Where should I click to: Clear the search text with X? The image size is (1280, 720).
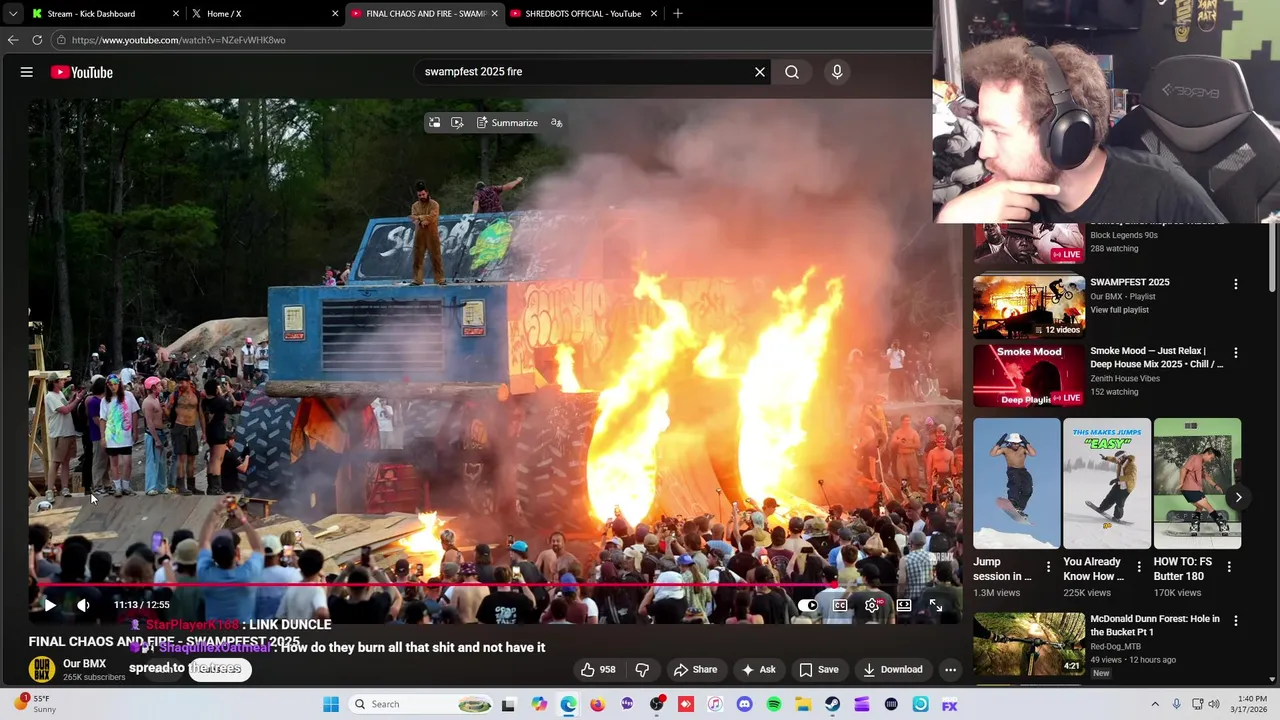[760, 72]
